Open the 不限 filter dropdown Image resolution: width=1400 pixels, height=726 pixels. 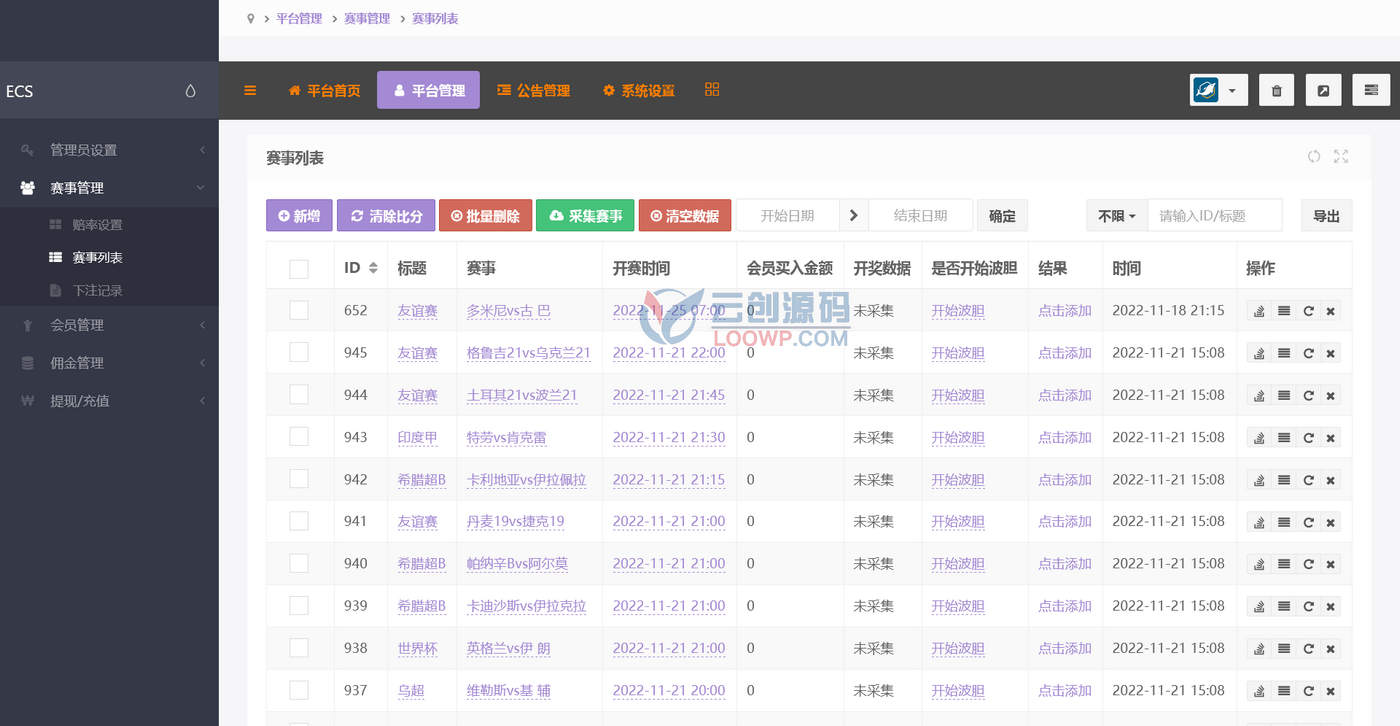[1117, 215]
